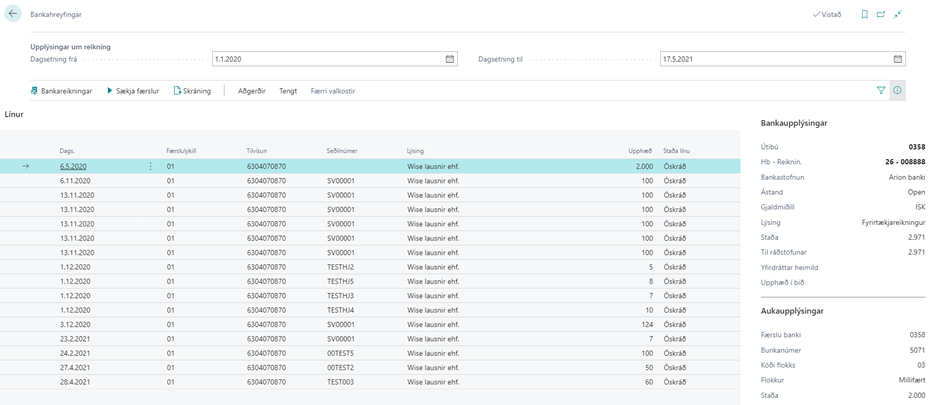Open the 6.5.2020 date link
930x405 pixels.
click(73, 166)
